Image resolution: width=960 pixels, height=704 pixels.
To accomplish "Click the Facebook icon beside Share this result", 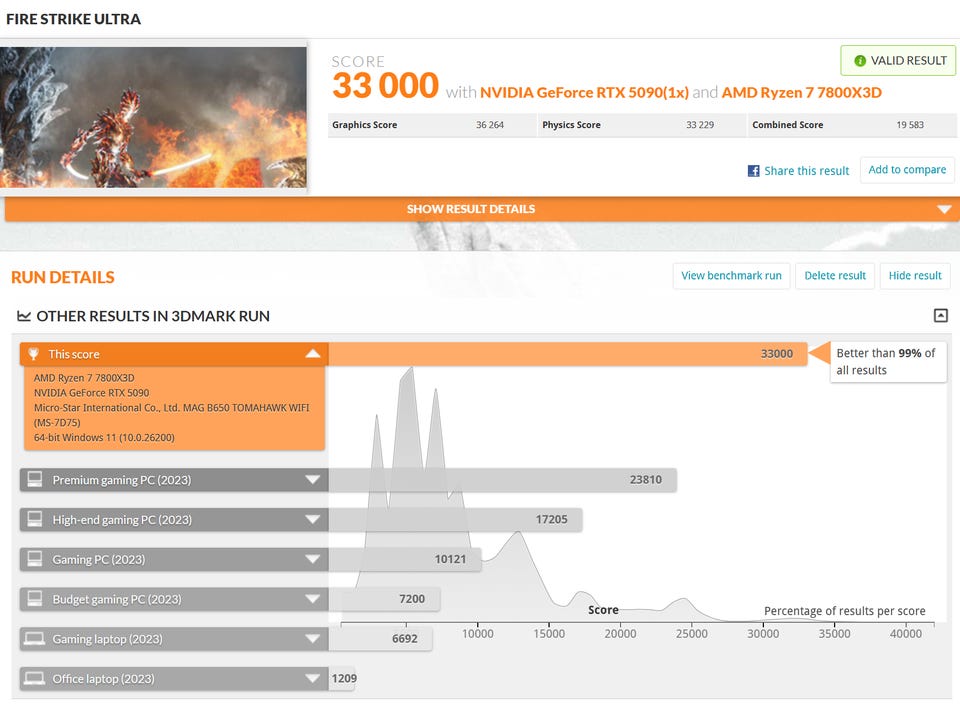I will point(753,171).
